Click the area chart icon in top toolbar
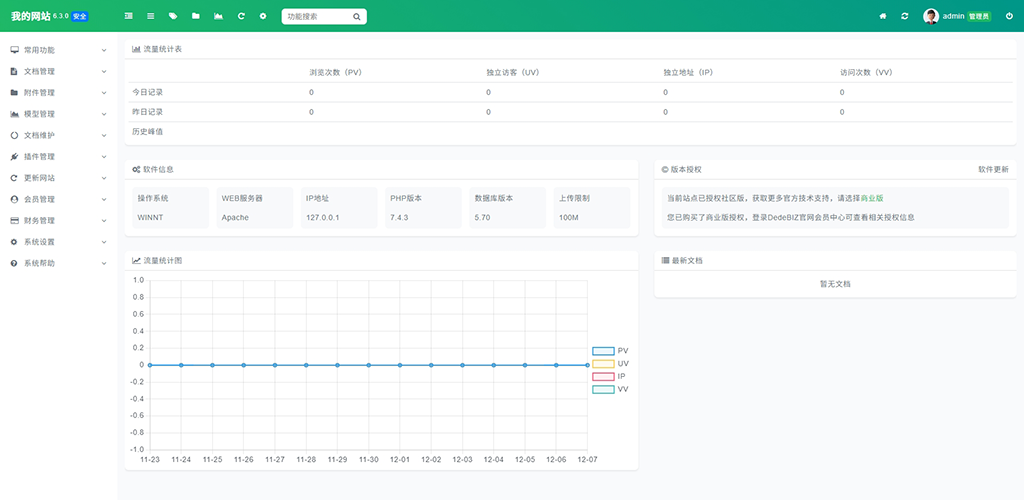This screenshot has height=500, width=1024. pos(218,17)
